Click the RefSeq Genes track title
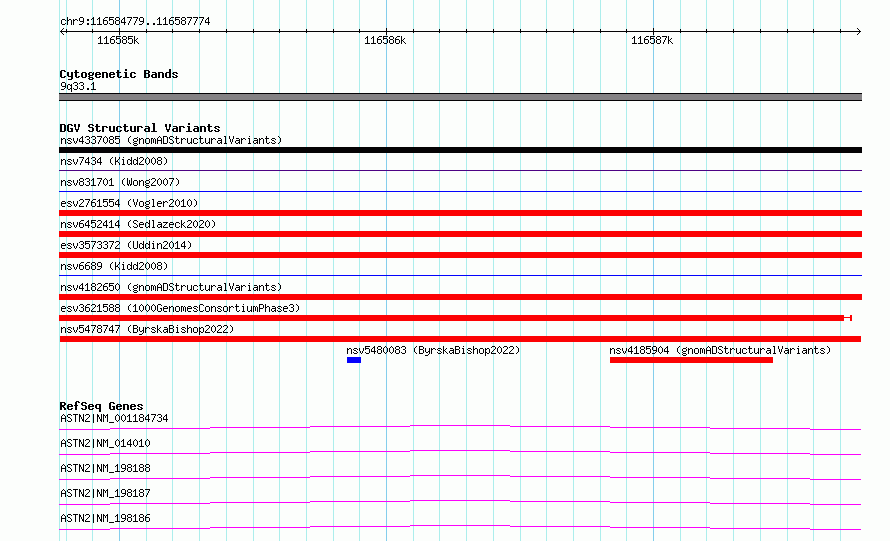 click(101, 406)
